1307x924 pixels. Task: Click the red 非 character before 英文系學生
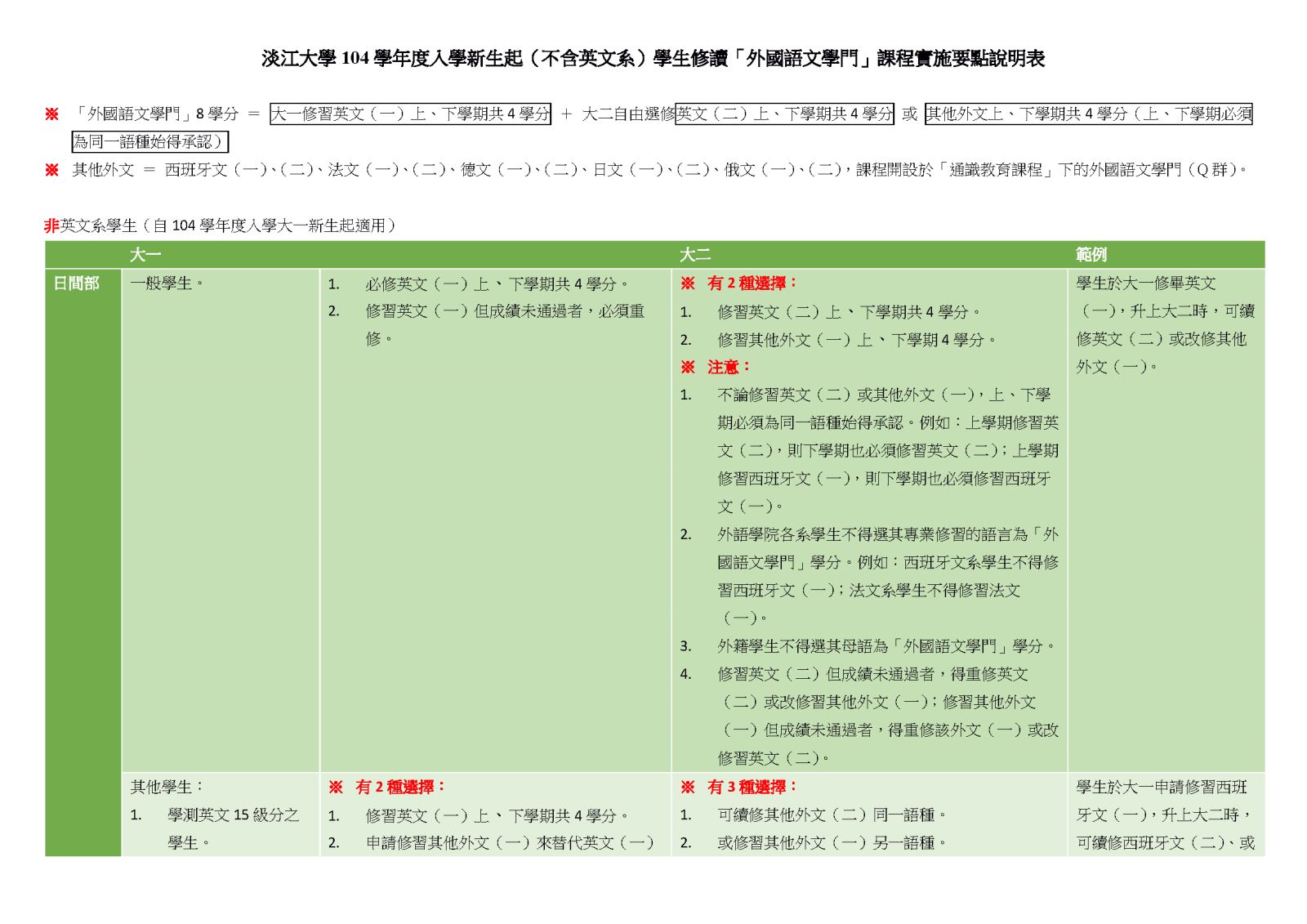click(50, 225)
